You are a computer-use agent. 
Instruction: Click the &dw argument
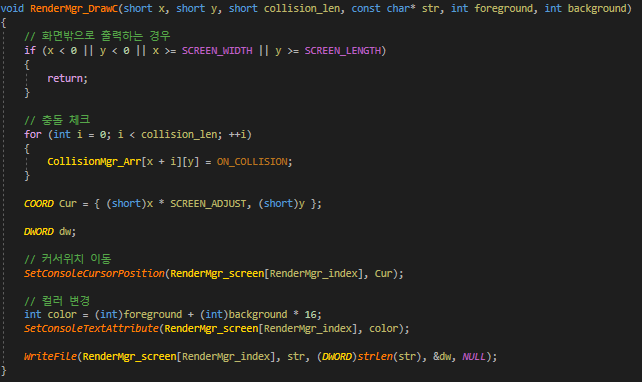coord(442,357)
